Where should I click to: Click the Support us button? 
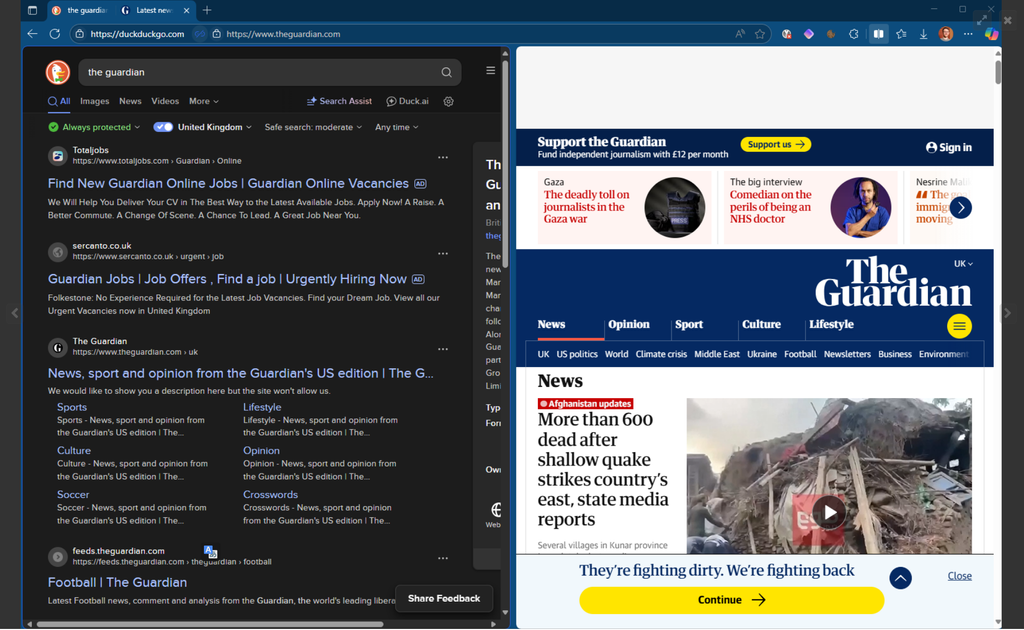(x=775, y=144)
